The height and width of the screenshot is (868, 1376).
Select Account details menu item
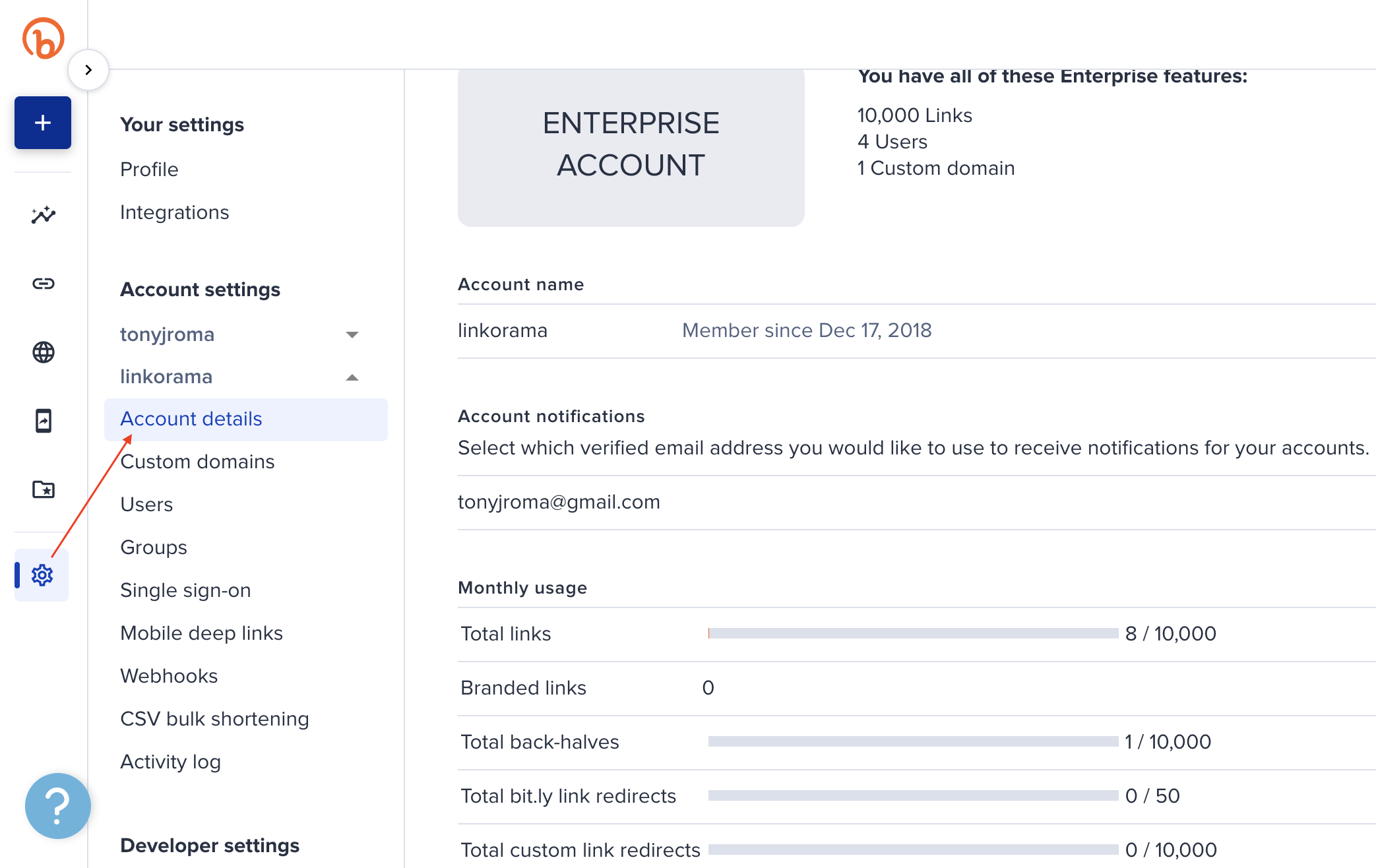[246, 419]
